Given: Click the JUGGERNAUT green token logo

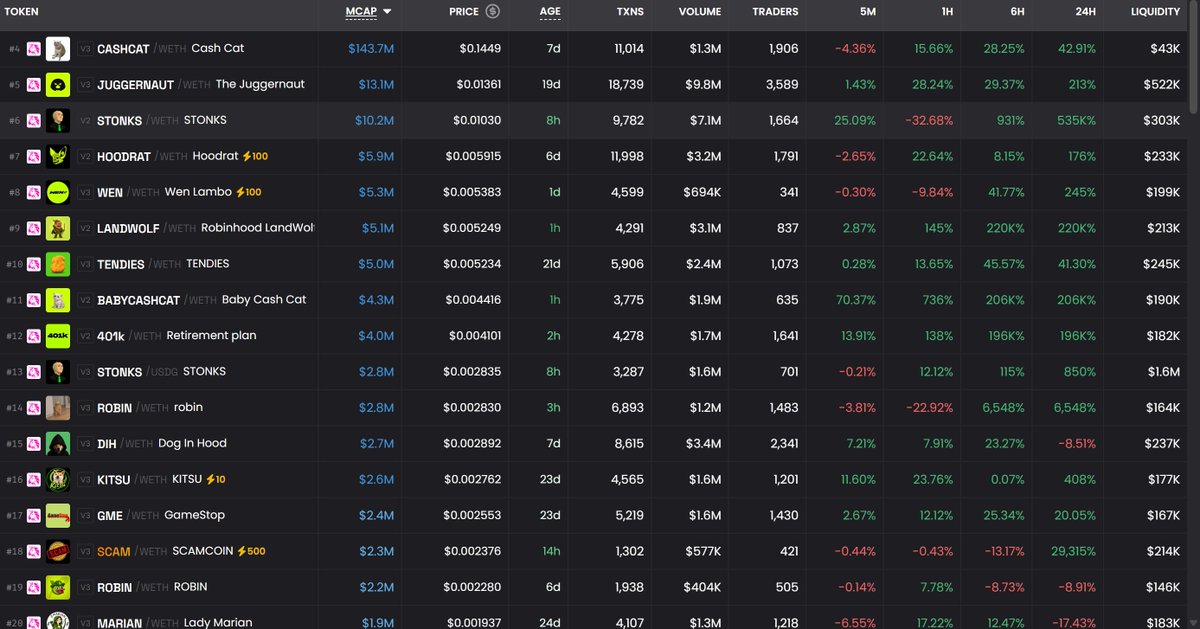Looking at the screenshot, I should tap(58, 84).
